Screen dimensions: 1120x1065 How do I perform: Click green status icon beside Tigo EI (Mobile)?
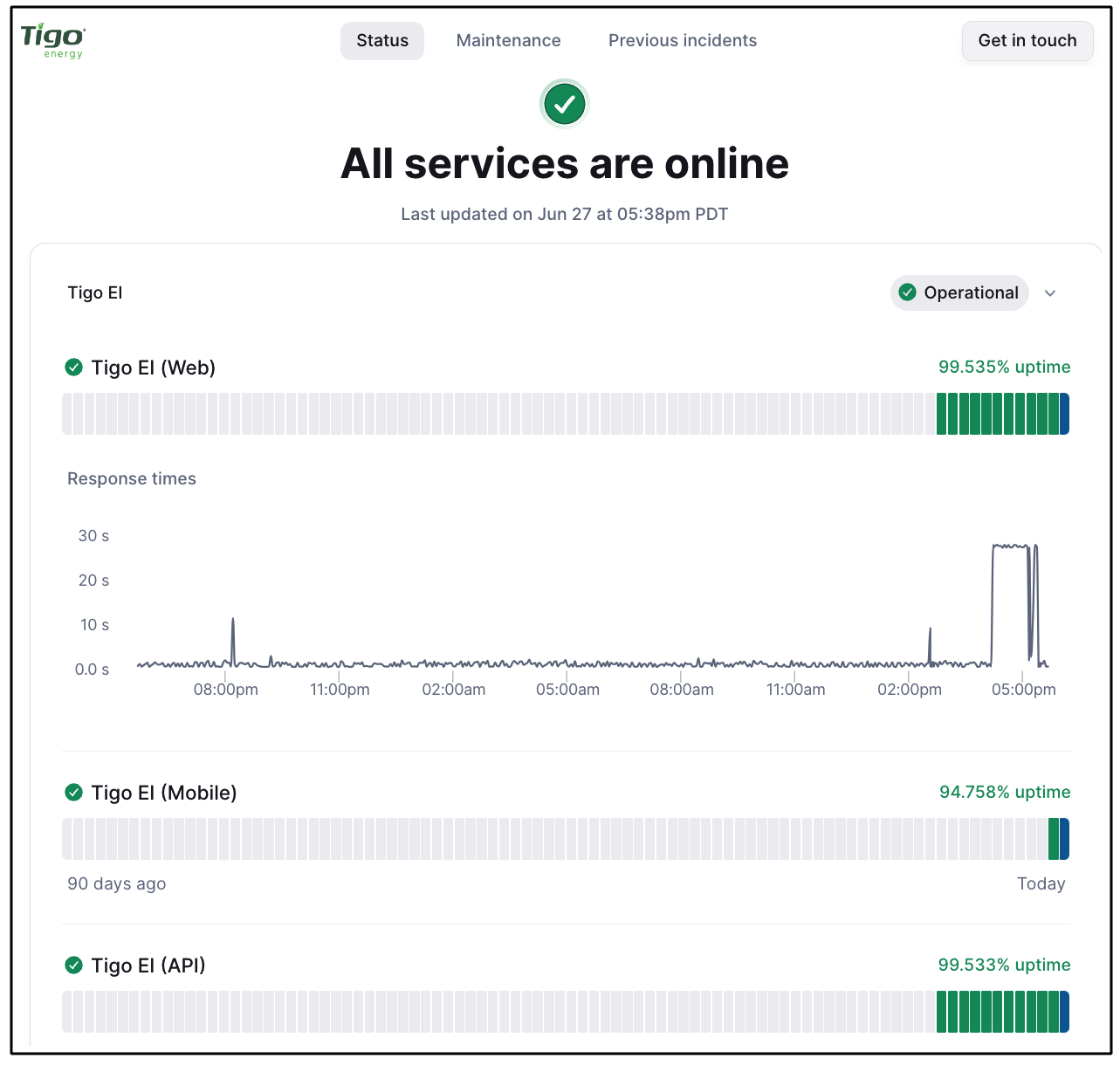[x=74, y=793]
